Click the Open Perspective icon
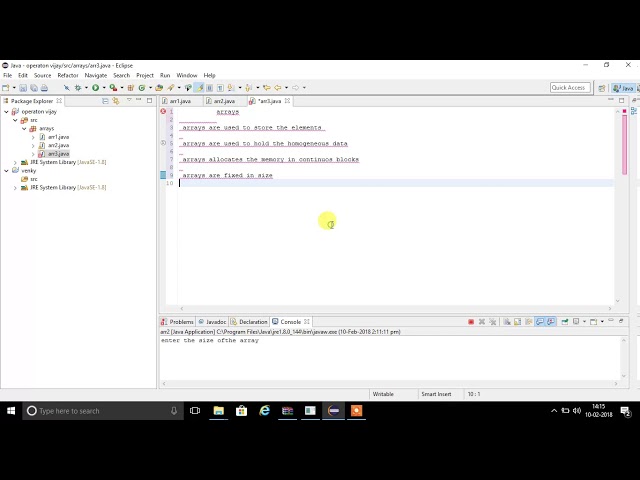 pos(602,88)
